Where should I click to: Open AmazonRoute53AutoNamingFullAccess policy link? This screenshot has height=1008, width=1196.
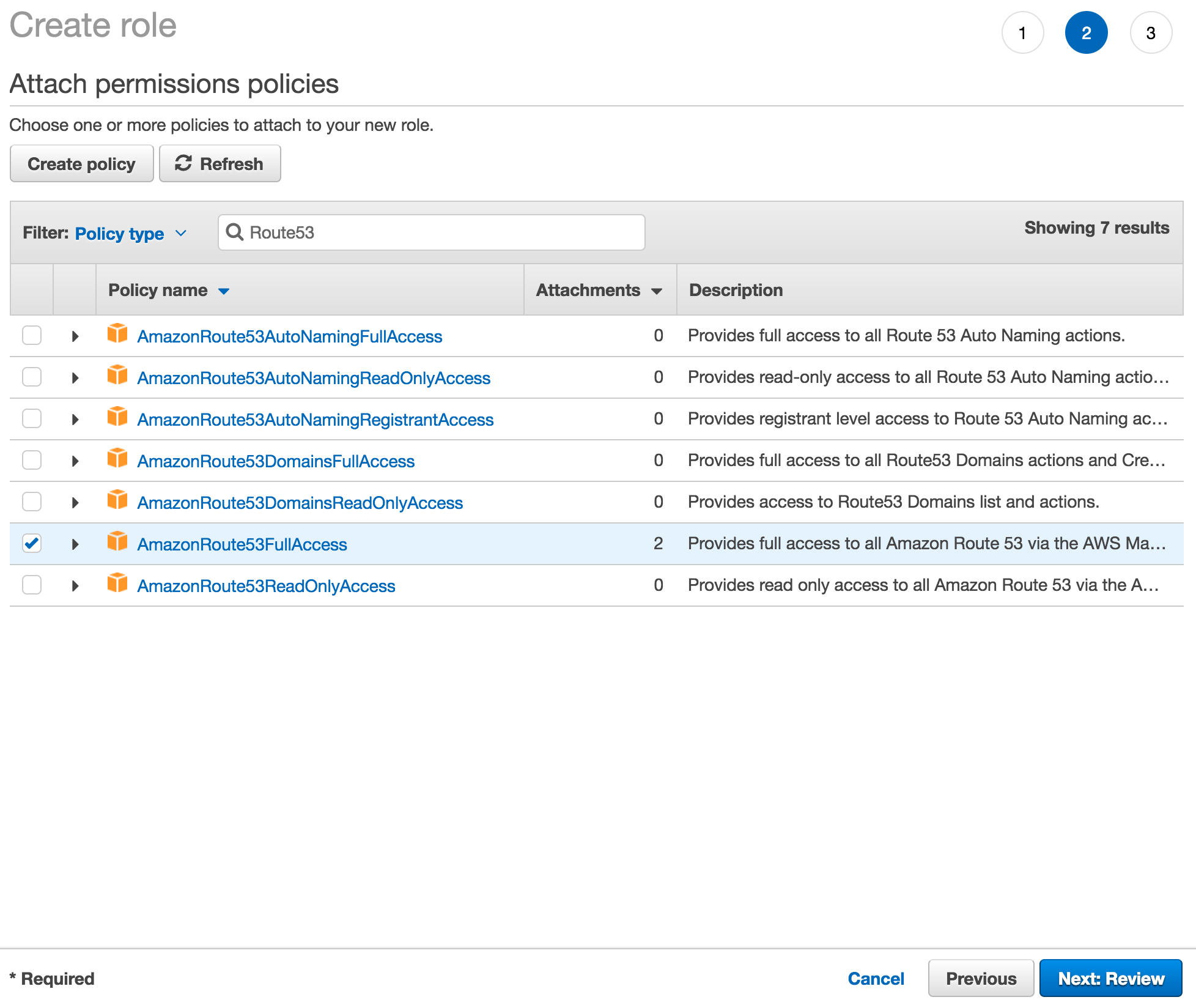[290, 336]
